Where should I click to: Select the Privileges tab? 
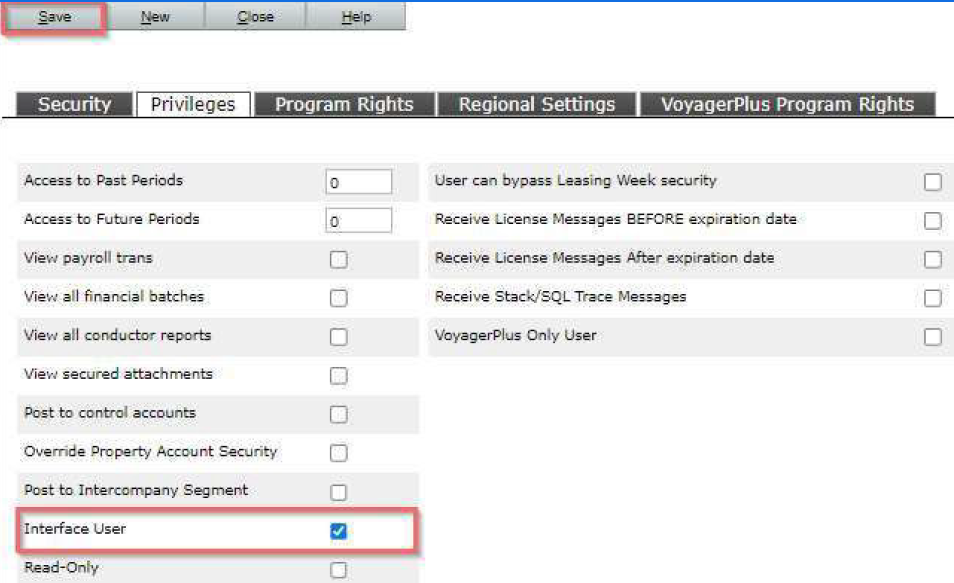coord(193,104)
